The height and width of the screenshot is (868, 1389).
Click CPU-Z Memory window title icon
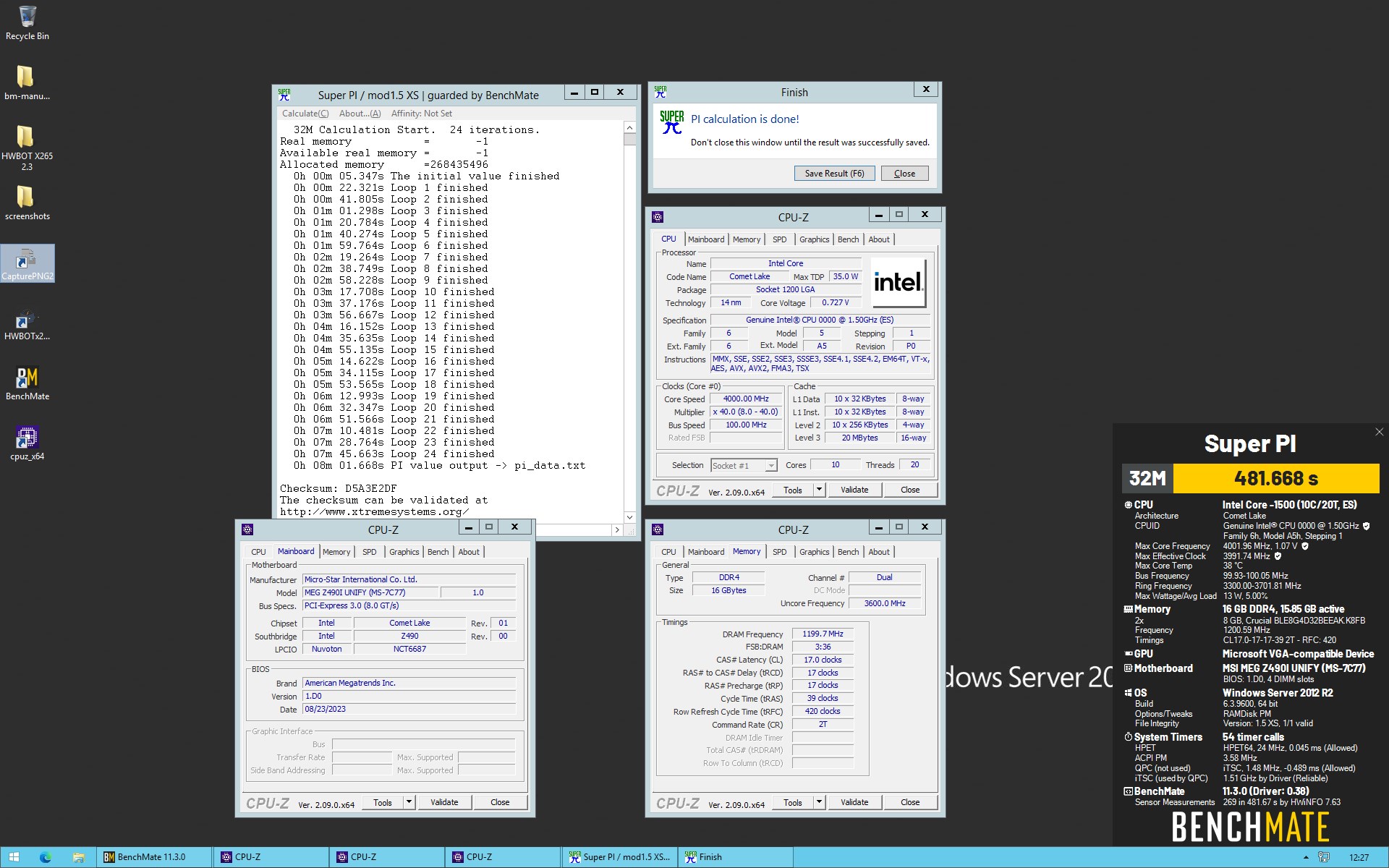(x=657, y=529)
